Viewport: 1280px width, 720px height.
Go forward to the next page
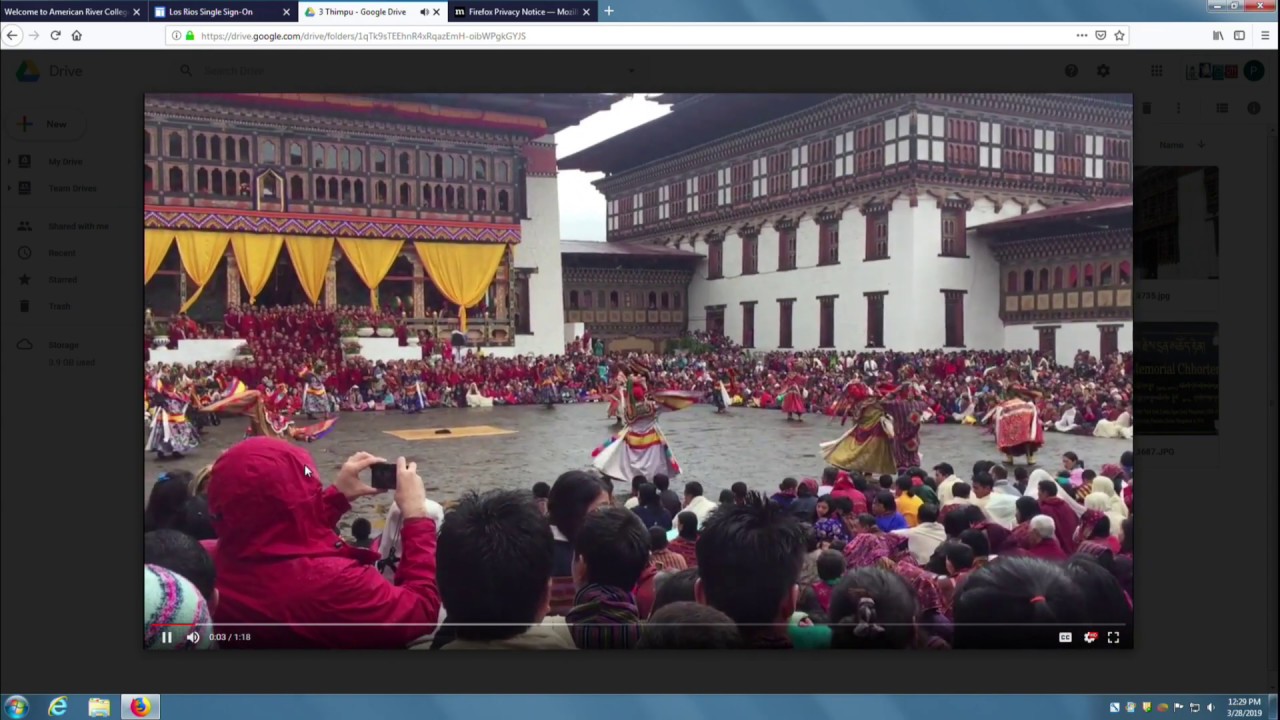point(33,35)
